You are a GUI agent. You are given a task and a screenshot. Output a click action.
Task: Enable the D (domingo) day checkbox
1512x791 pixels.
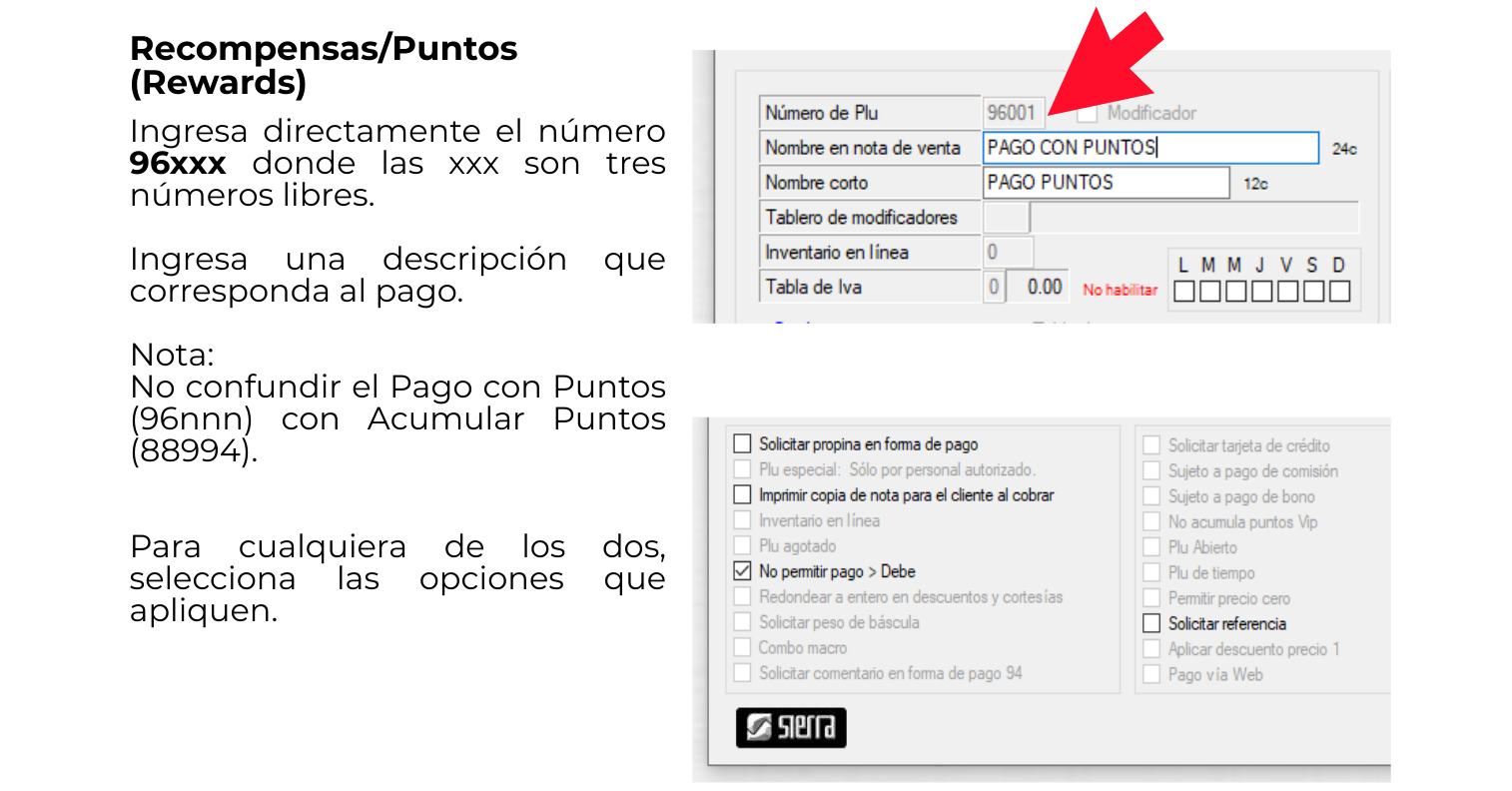click(1339, 291)
